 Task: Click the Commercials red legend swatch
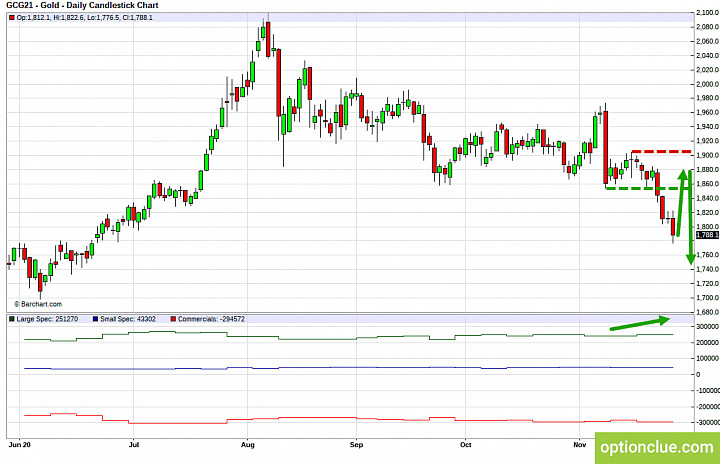click(x=173, y=319)
